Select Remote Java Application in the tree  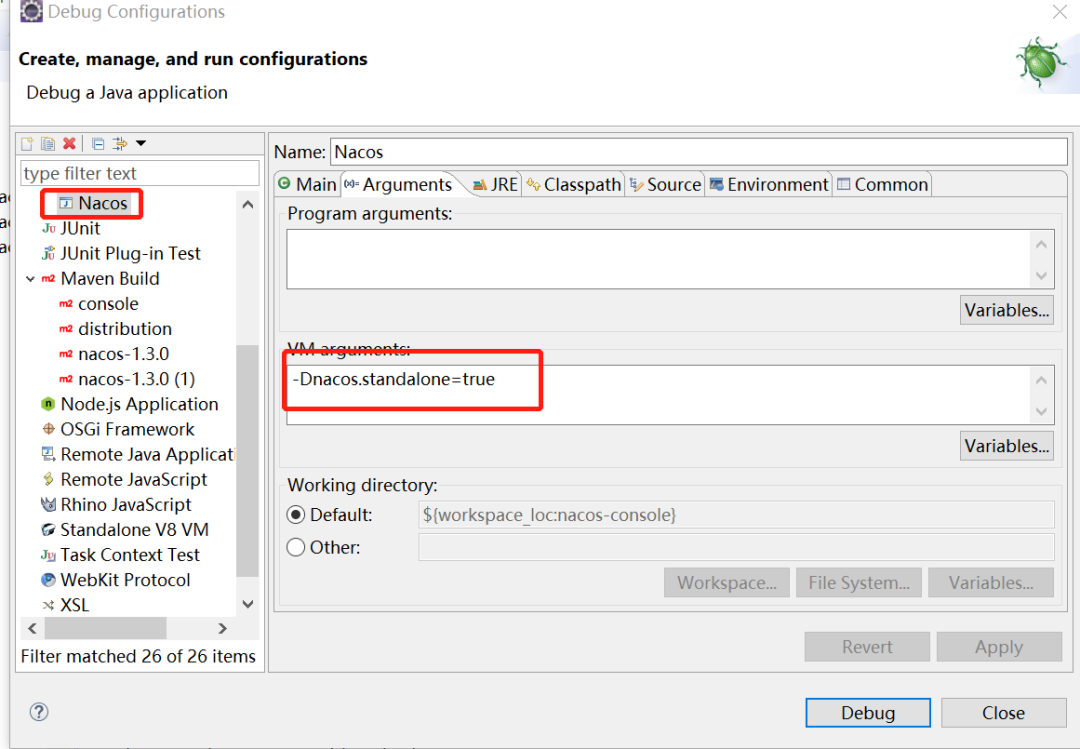pos(138,455)
